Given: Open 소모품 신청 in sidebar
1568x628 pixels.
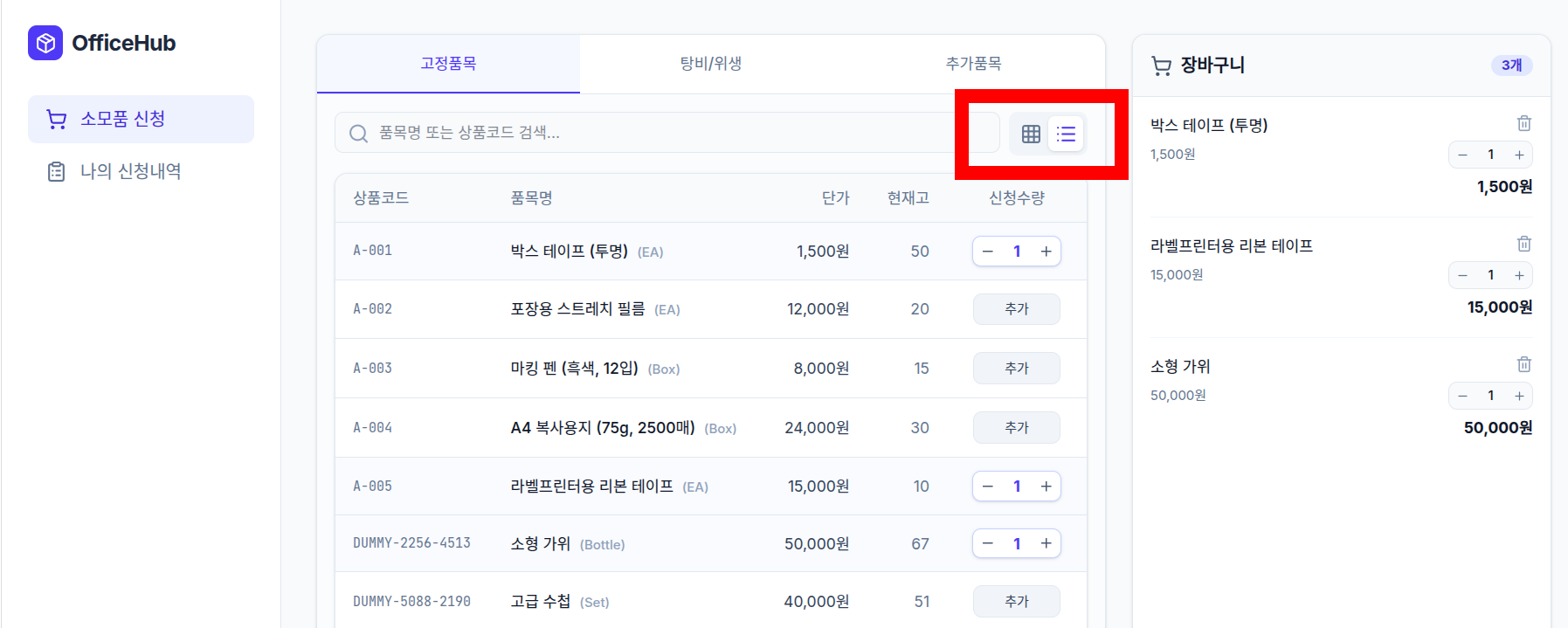Looking at the screenshot, I should pyautogui.click(x=141, y=119).
